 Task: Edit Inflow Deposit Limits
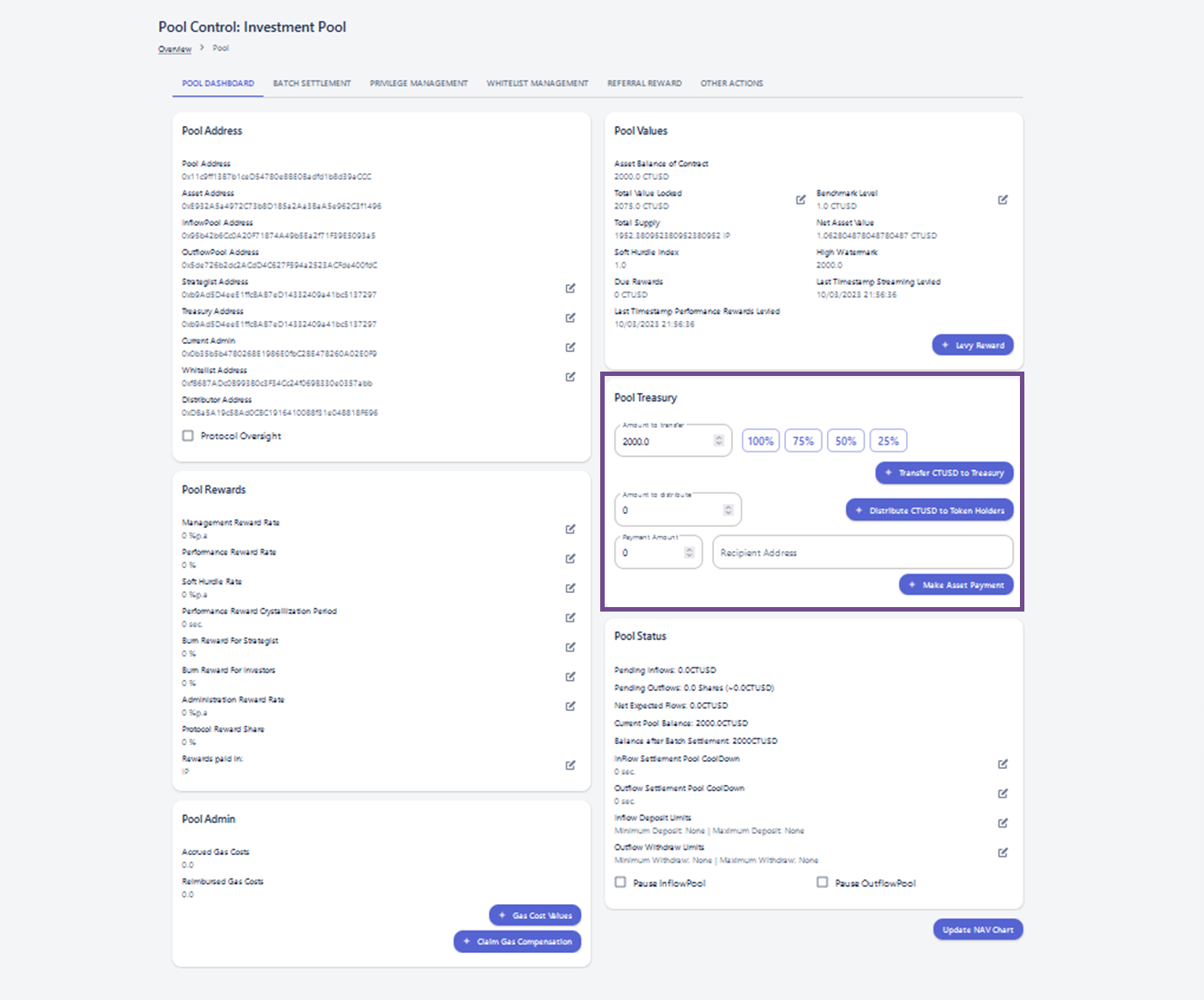coord(1002,823)
